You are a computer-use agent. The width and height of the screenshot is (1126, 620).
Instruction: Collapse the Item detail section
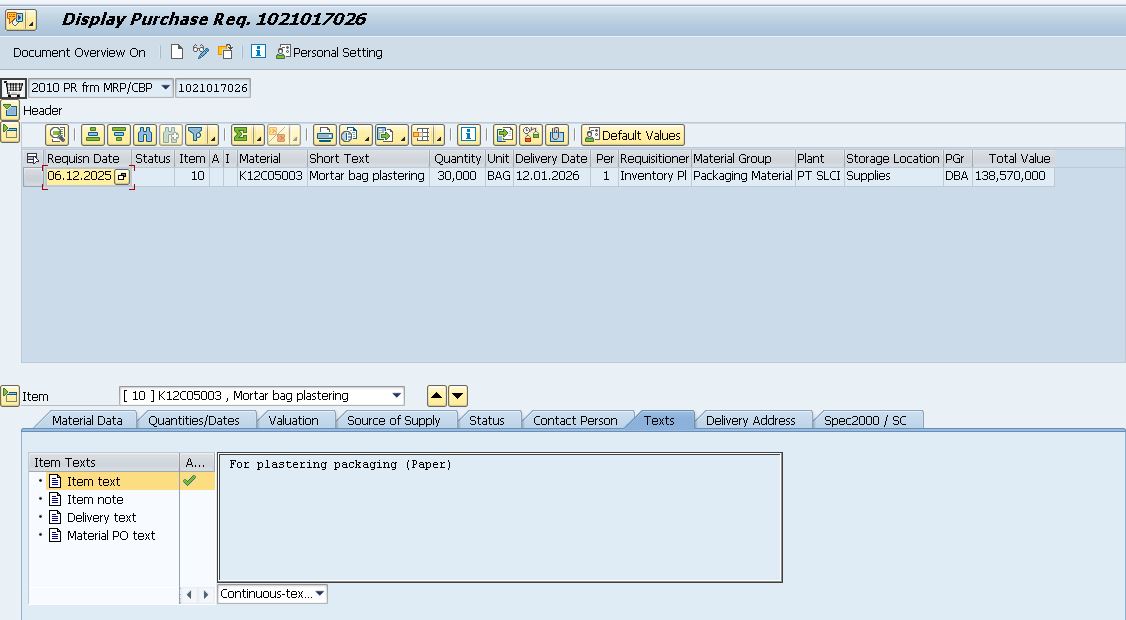click(10, 396)
